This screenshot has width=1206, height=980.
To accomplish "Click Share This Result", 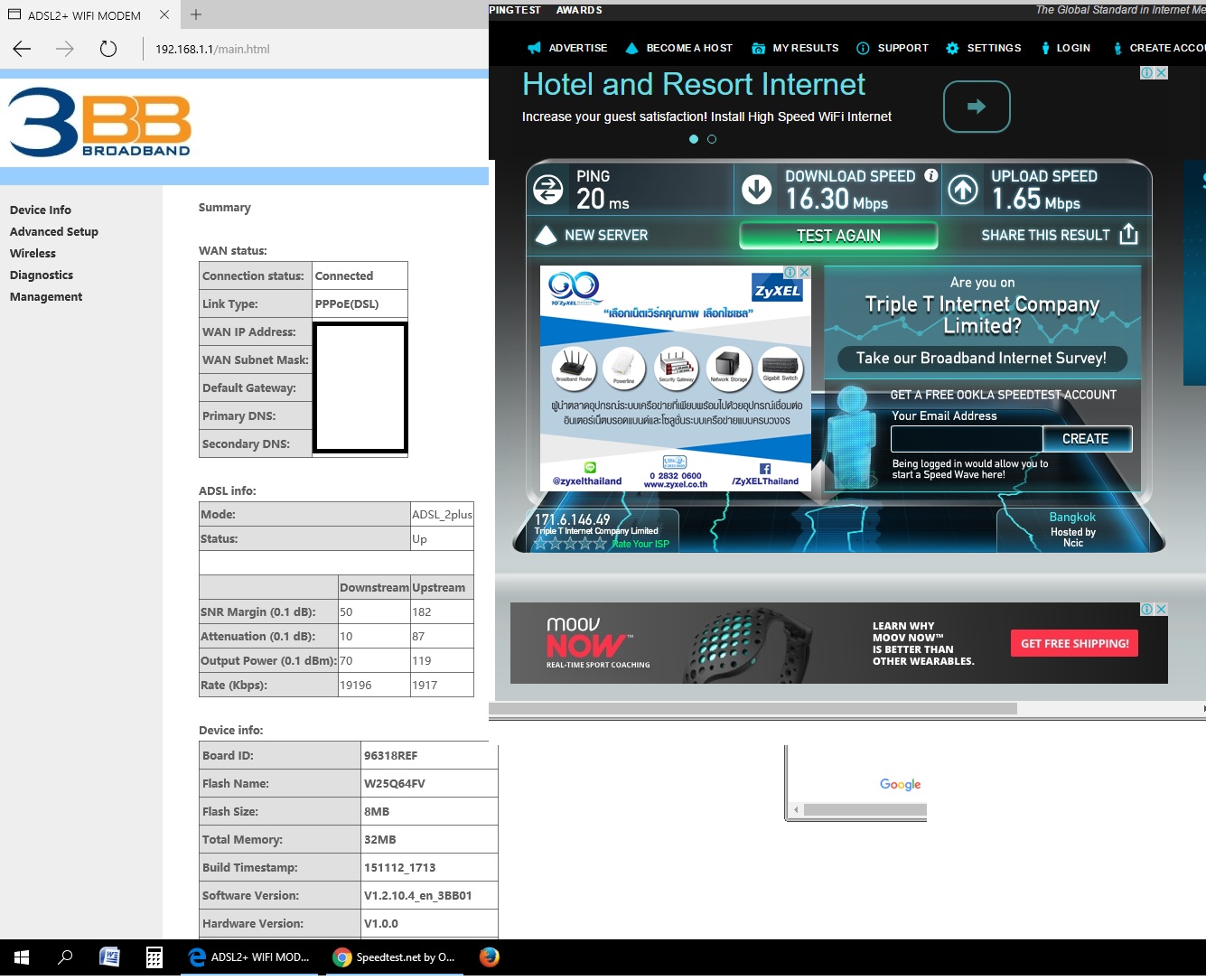I will (1045, 235).
